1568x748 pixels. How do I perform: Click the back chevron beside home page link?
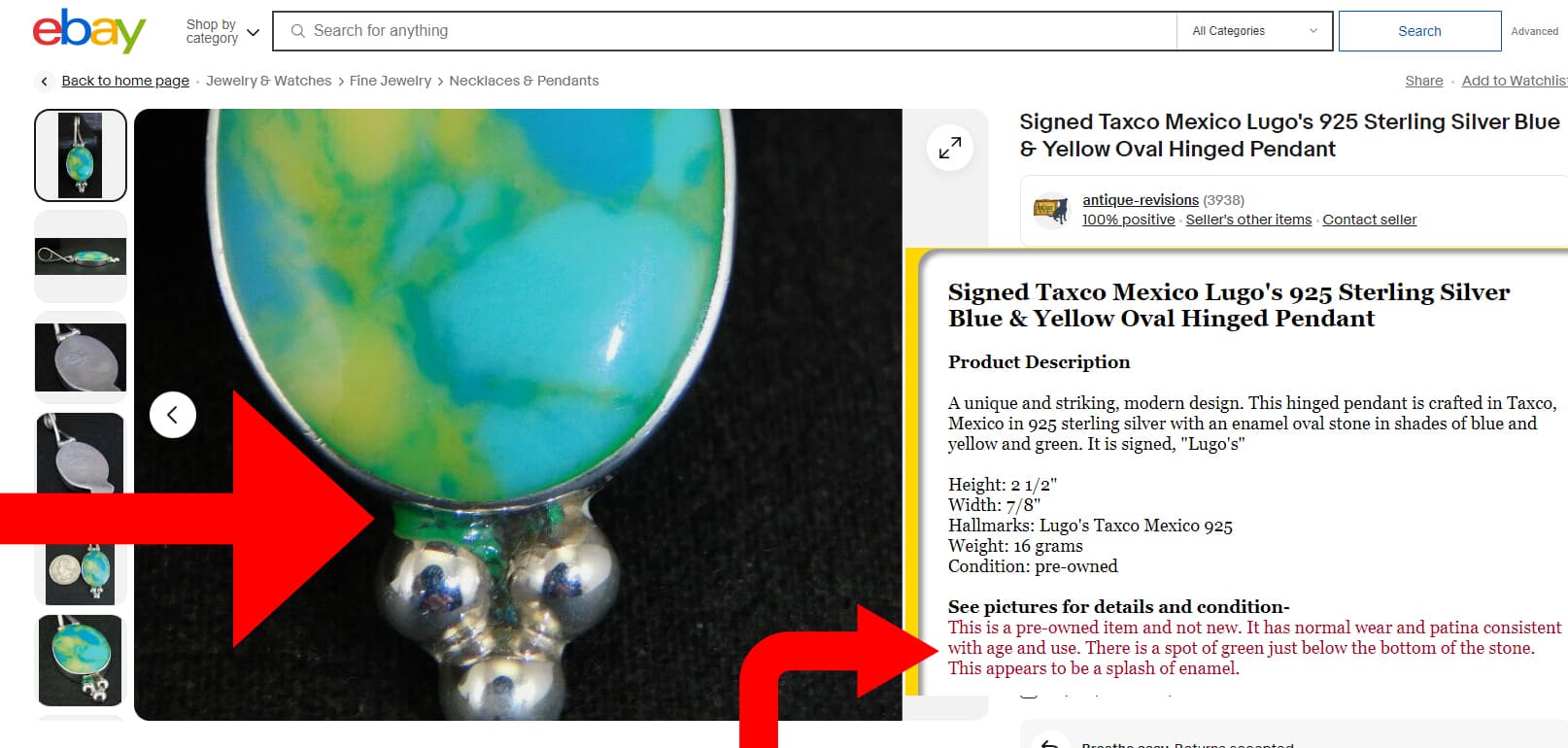click(x=44, y=82)
